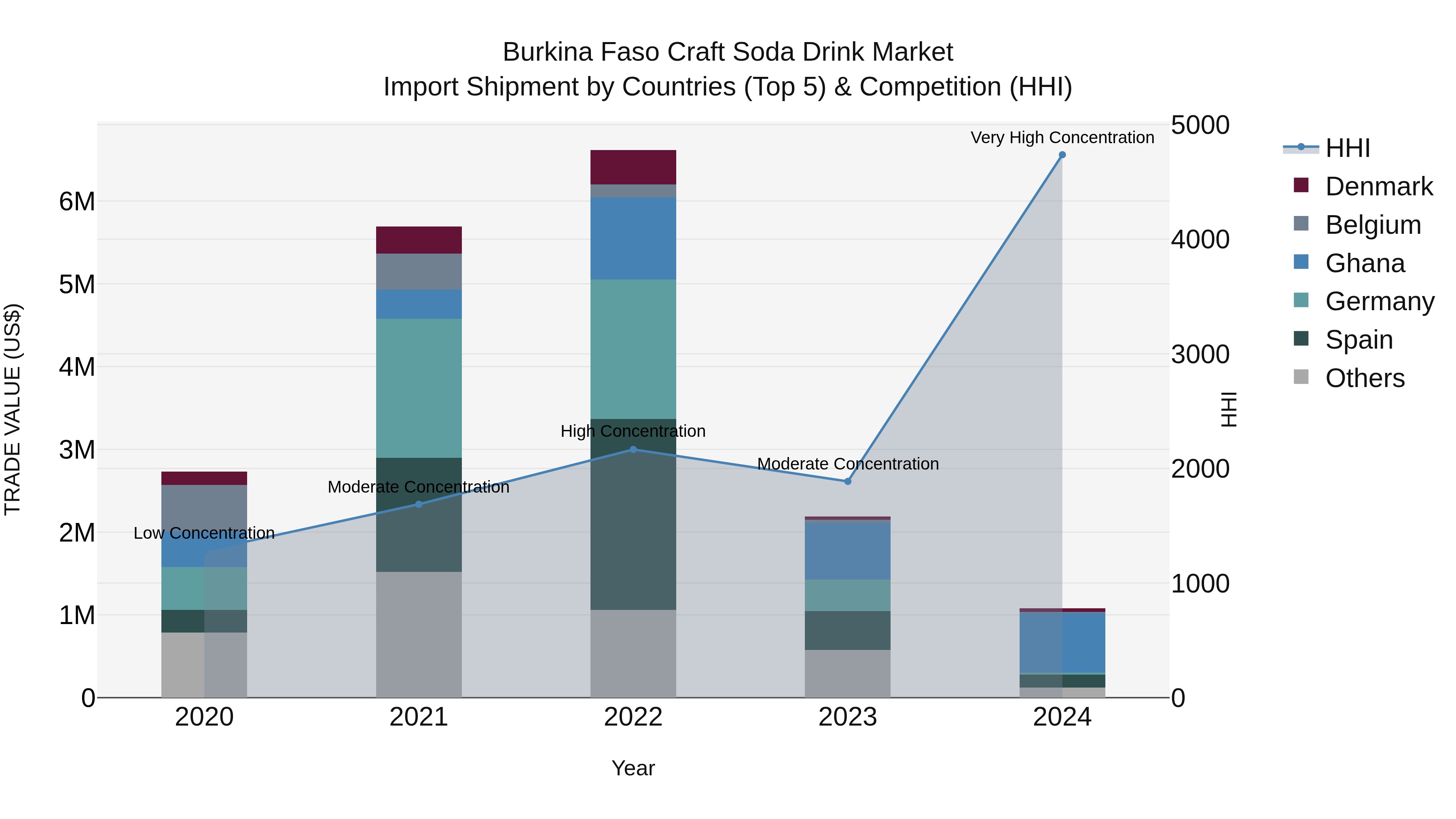Click the 2021 x-axis label
Viewport: 1456px width, 819px height.
coord(419,717)
